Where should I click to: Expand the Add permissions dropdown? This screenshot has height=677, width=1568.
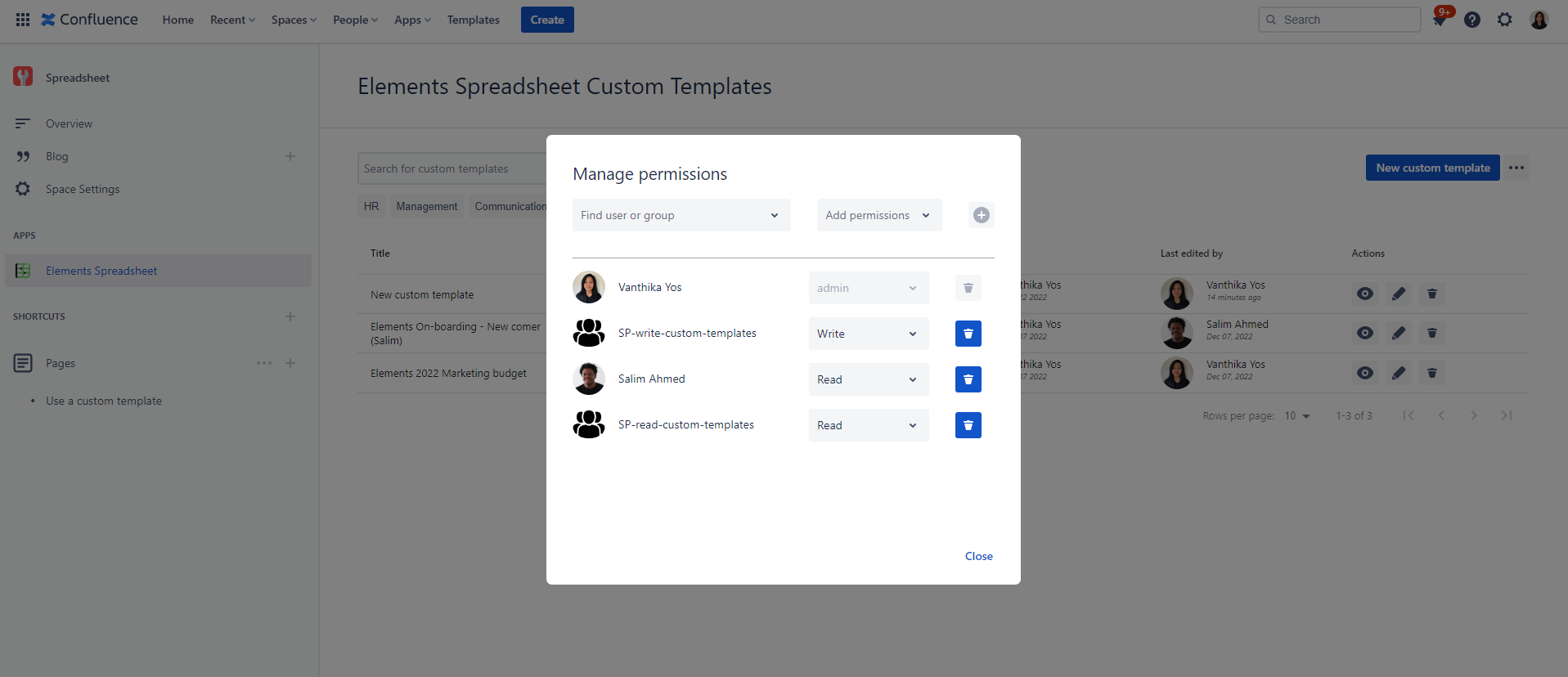pos(878,215)
